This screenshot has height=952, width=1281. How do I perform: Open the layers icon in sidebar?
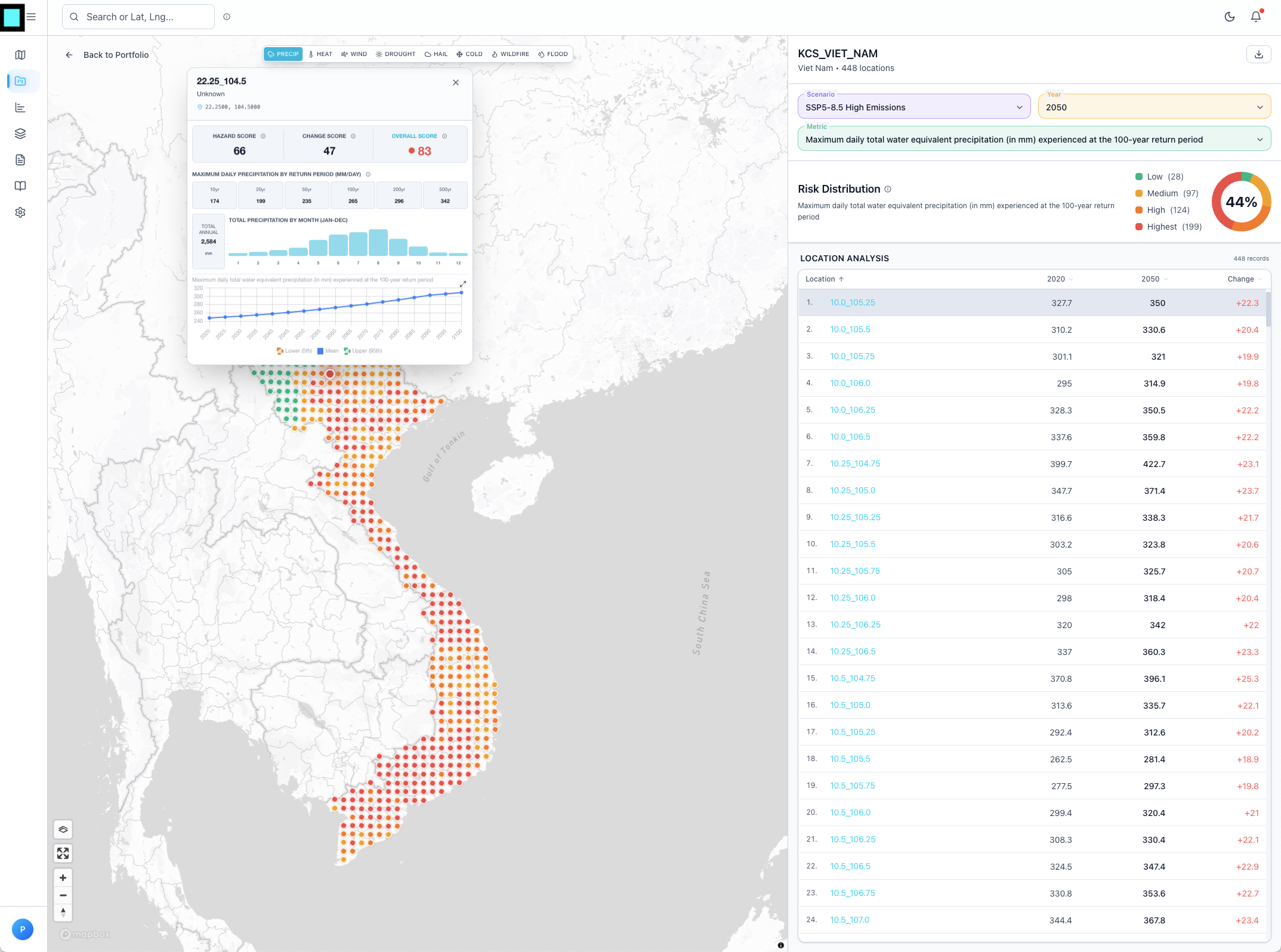point(20,134)
